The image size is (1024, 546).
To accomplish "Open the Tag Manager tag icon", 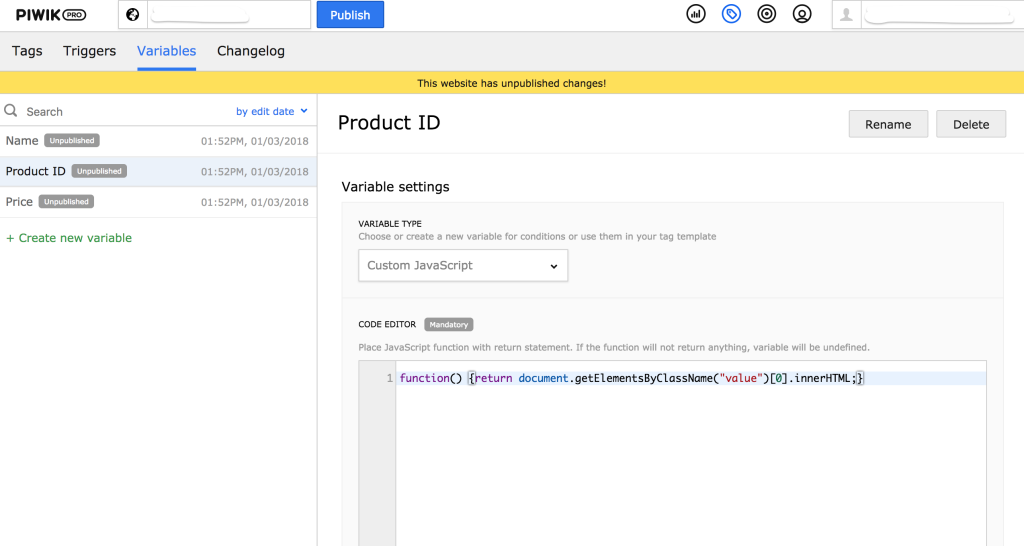I will click(731, 14).
